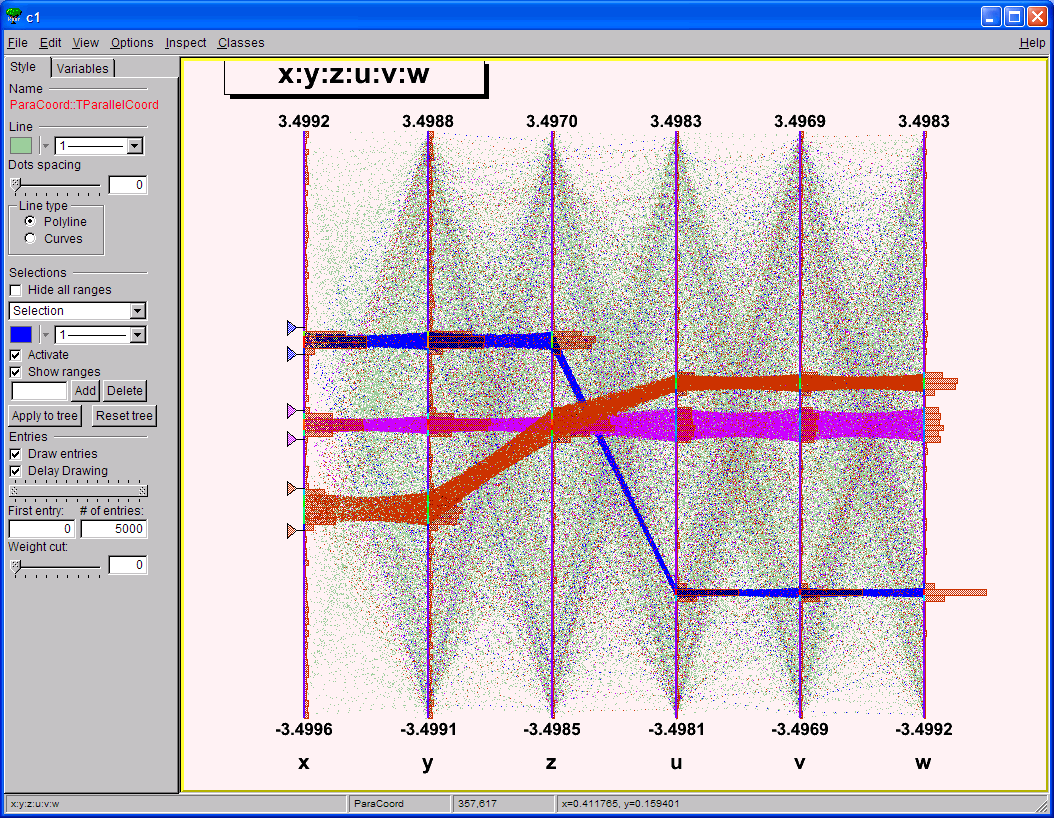Click the # of entries input field showing 5000
Screen dimensions: 1054x818
tap(113, 529)
